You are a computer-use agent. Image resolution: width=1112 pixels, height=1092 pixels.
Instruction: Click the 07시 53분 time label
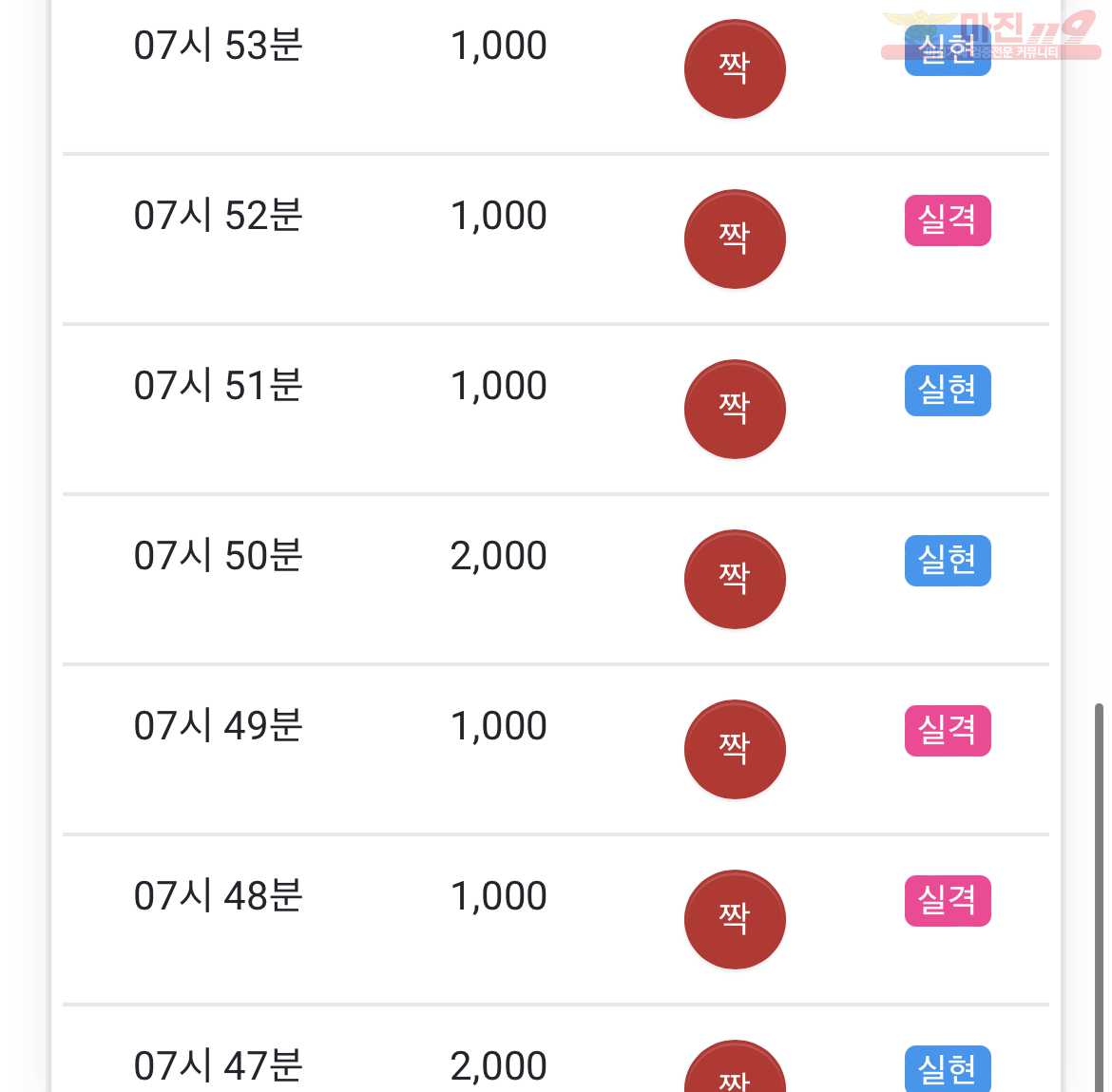219,46
